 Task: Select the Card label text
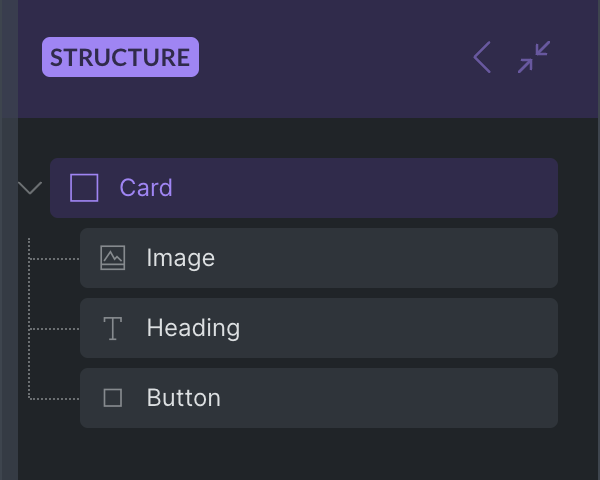click(x=146, y=188)
